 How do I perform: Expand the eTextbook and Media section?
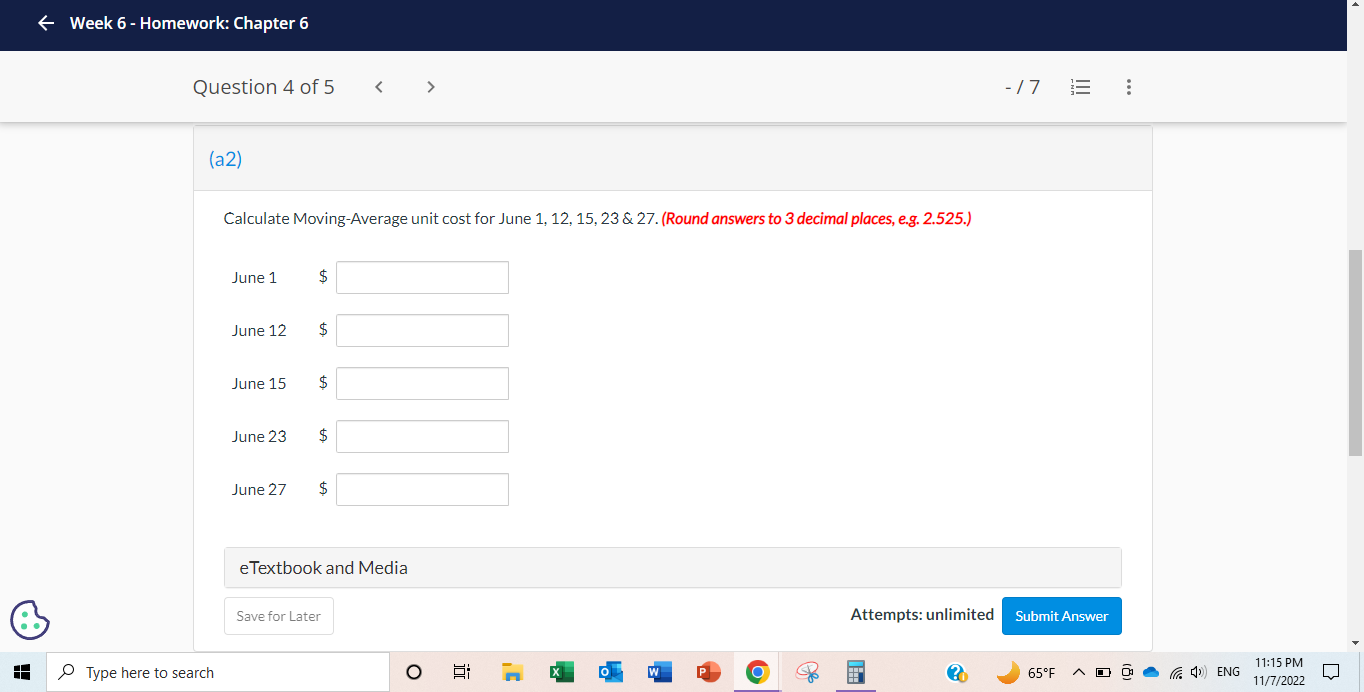tap(673, 567)
